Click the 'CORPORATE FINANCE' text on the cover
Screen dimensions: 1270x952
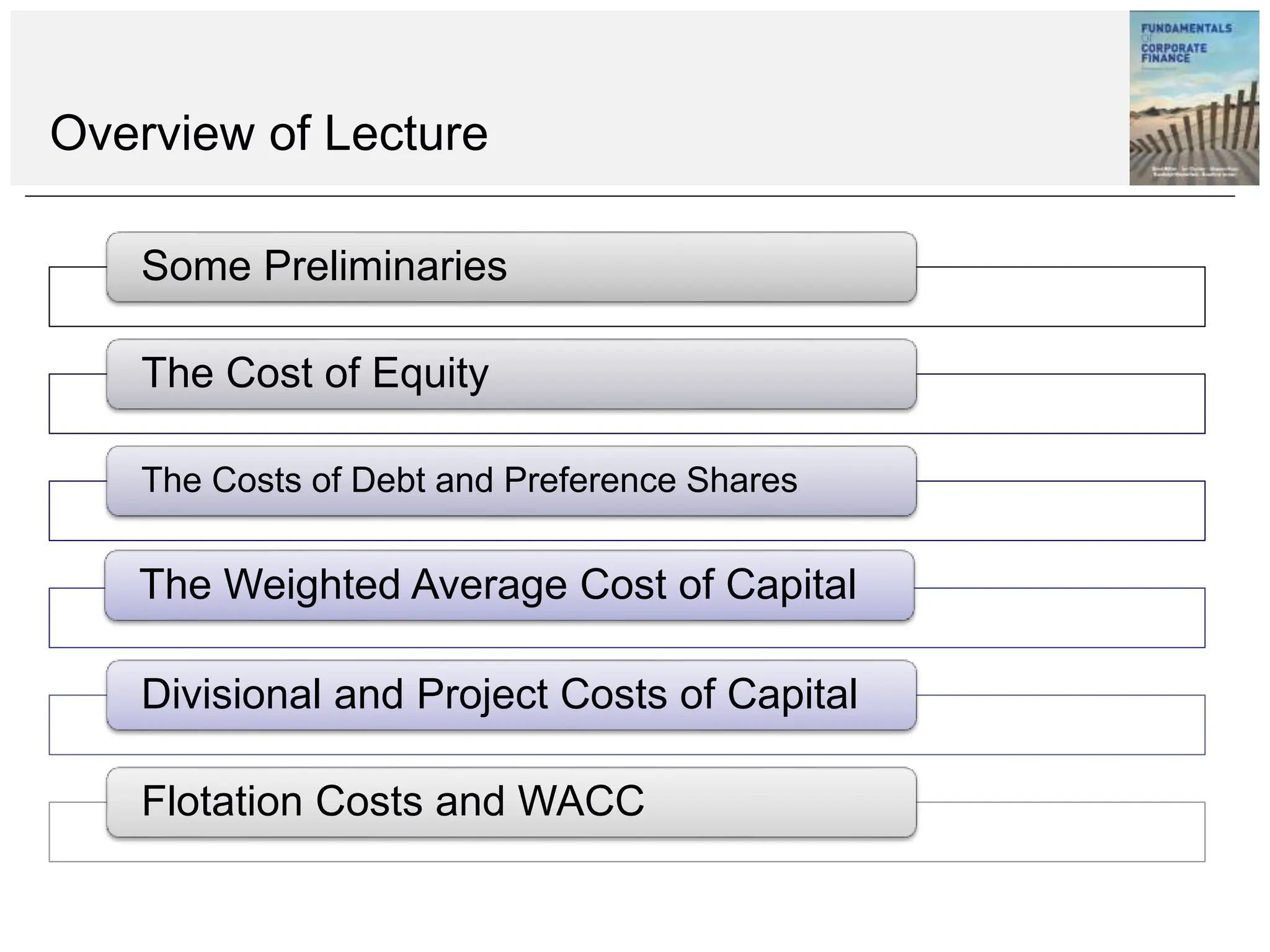coord(1173,53)
